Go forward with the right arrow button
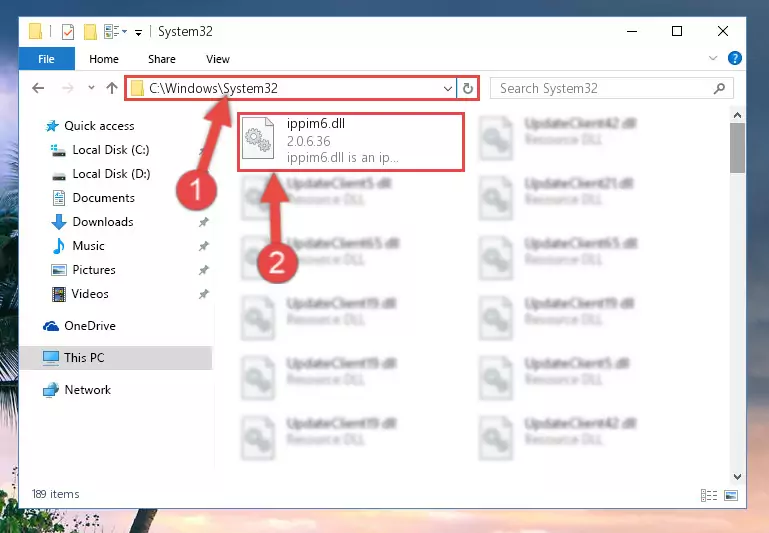Viewport: 769px width, 533px height. click(x=68, y=88)
